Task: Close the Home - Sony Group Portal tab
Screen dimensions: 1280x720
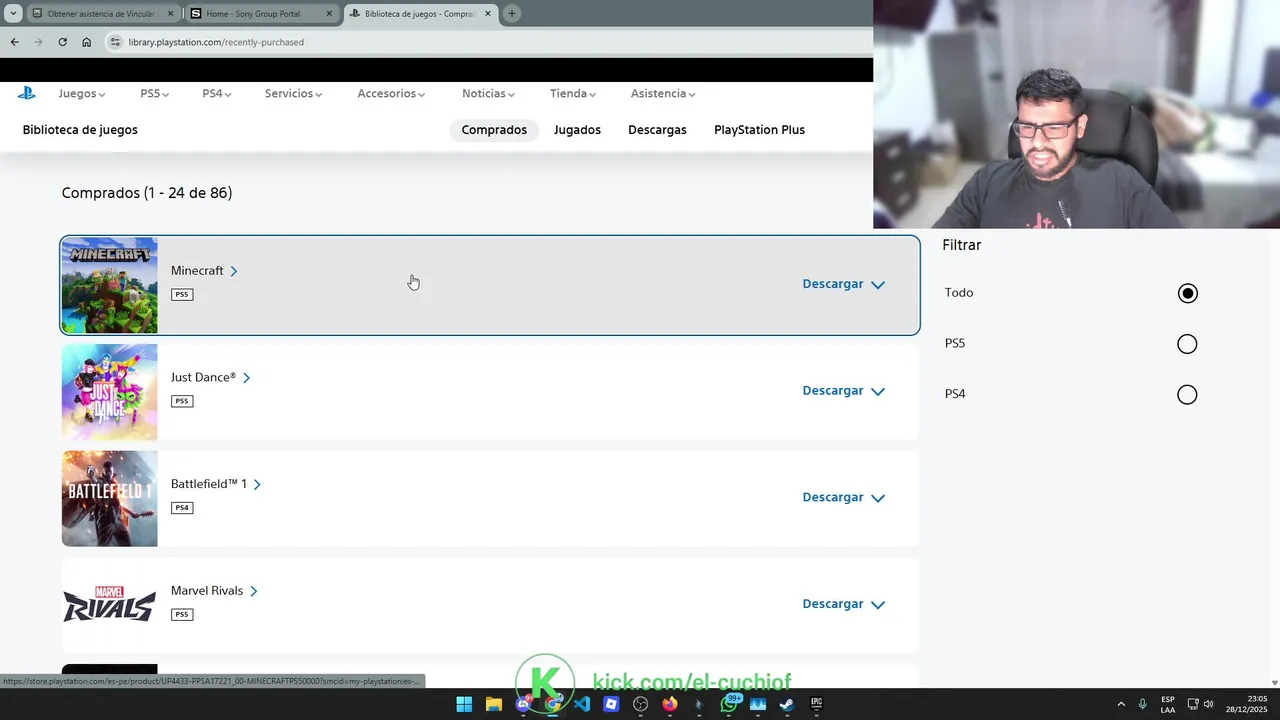Action: click(x=329, y=14)
